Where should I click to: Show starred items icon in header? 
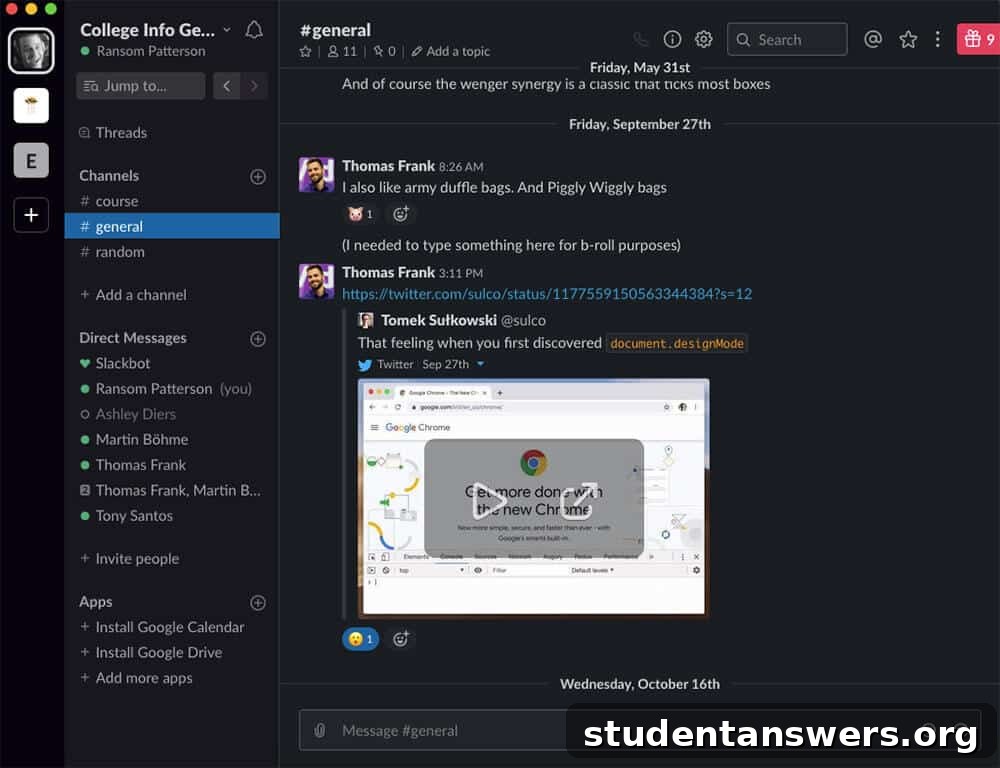point(908,40)
